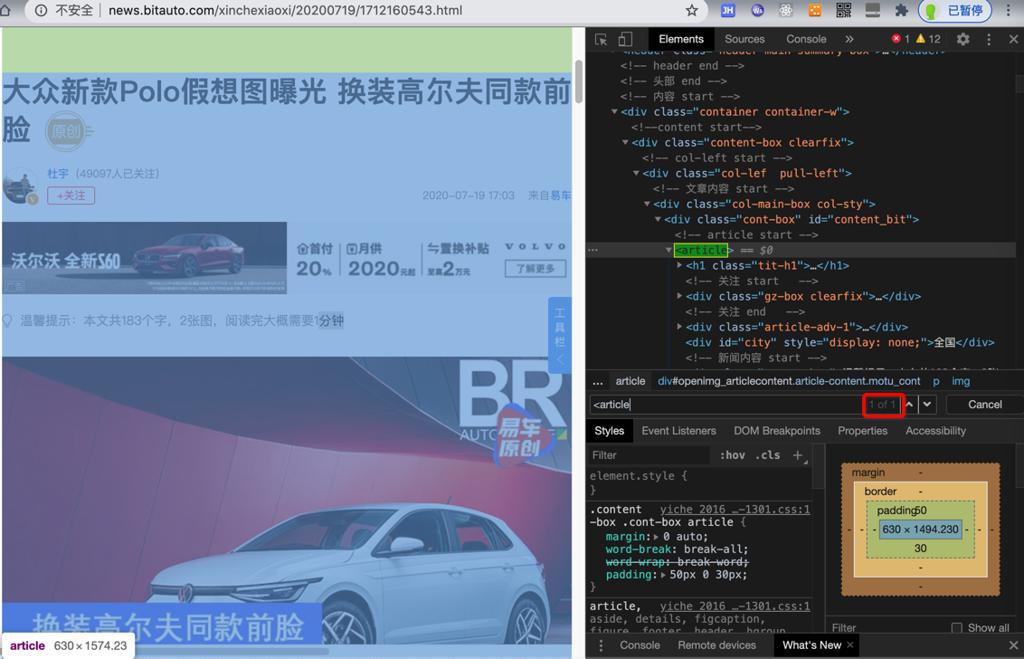Open the first yiche_2016 css source link
This screenshot has height=659, width=1024.
tap(734, 509)
